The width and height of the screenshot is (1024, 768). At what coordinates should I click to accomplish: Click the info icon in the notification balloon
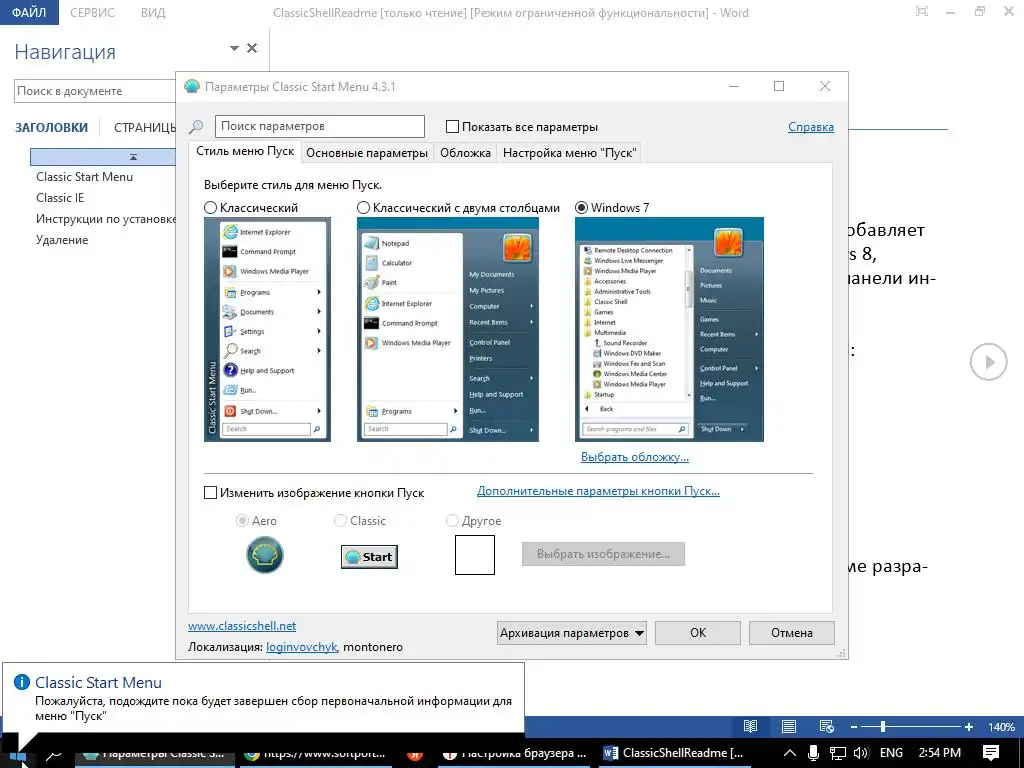click(x=22, y=682)
